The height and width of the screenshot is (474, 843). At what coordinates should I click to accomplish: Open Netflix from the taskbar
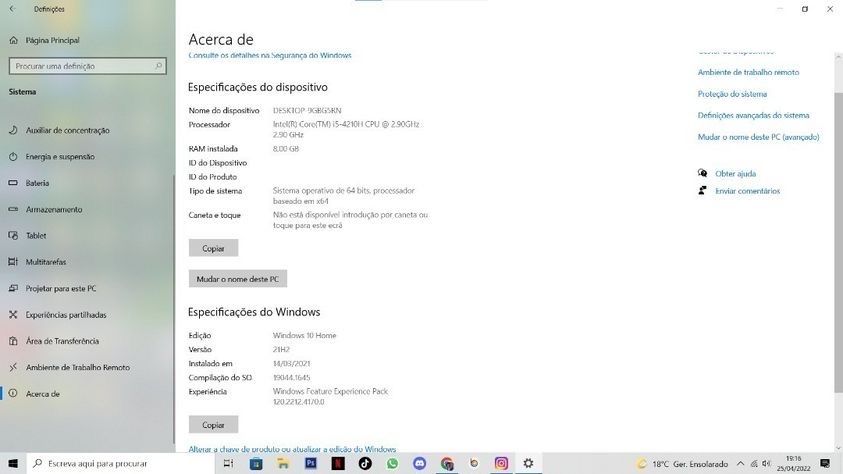point(338,463)
